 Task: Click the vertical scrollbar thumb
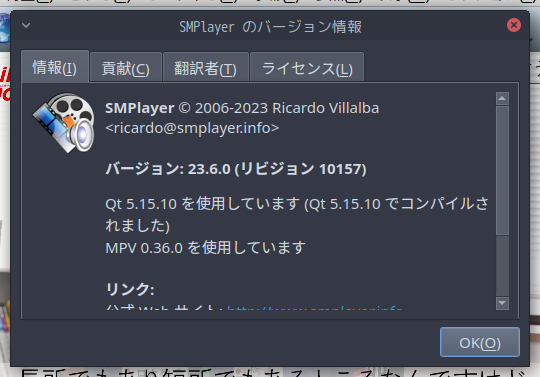502,170
